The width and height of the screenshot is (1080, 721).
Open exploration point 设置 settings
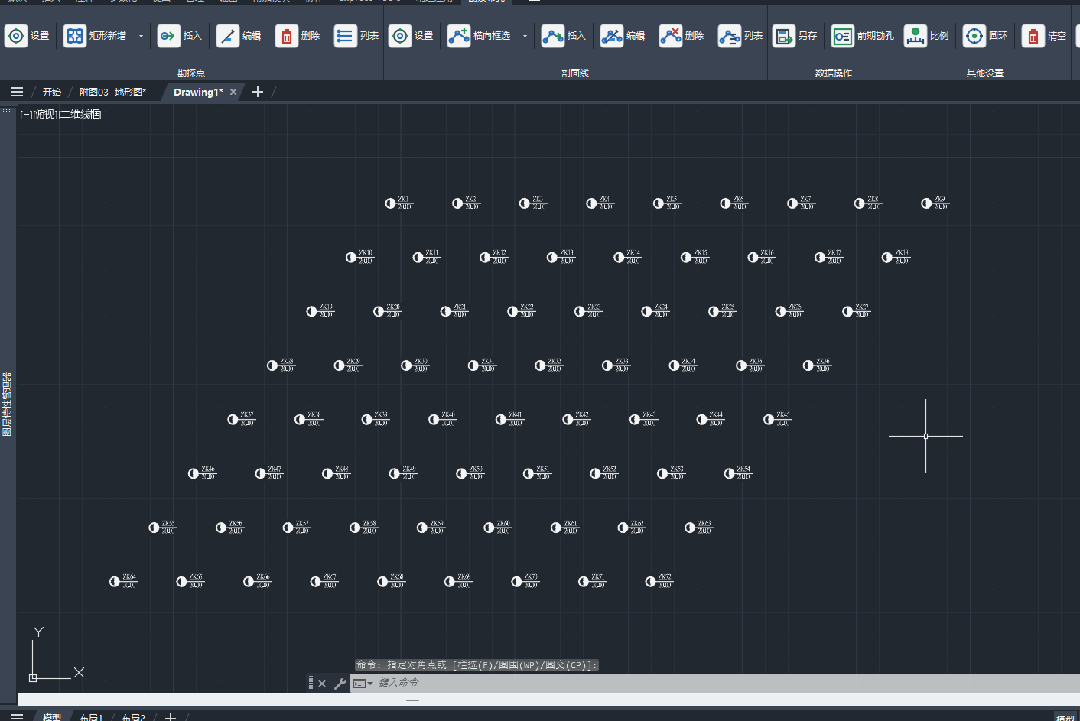pyautogui.click(x=28, y=36)
